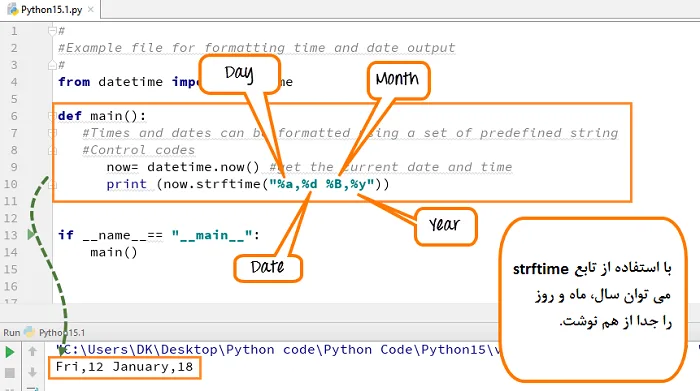Click line number 16 in the gutter

(x=11, y=286)
